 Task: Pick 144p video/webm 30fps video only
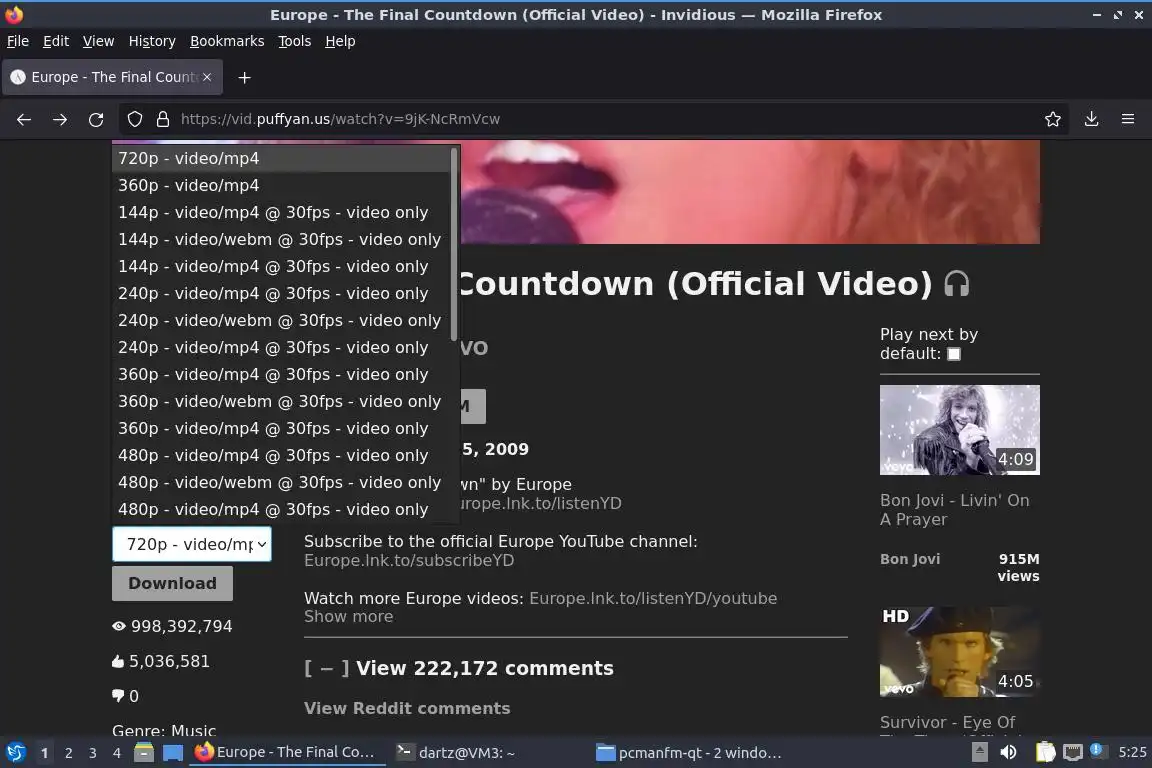coord(281,240)
